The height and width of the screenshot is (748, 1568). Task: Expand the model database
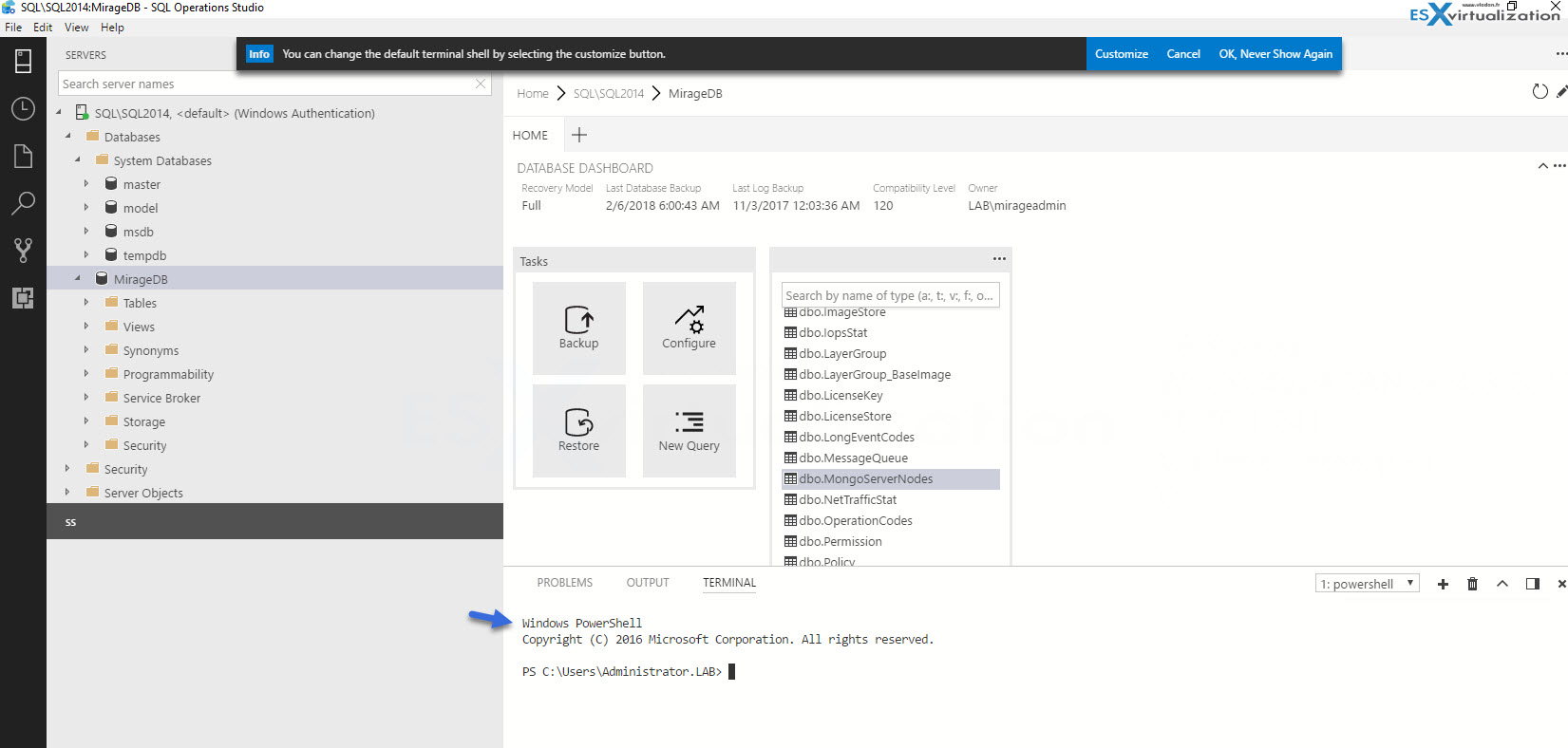point(86,207)
